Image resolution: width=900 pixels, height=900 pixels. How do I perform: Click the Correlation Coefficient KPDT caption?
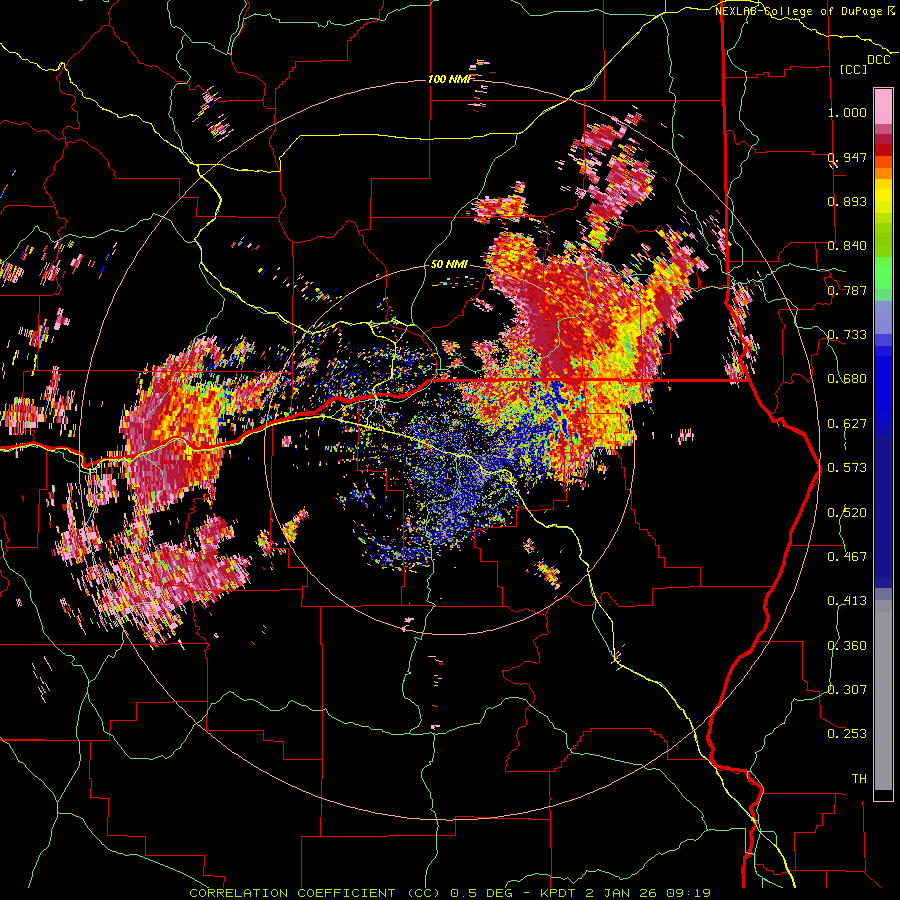point(450,893)
